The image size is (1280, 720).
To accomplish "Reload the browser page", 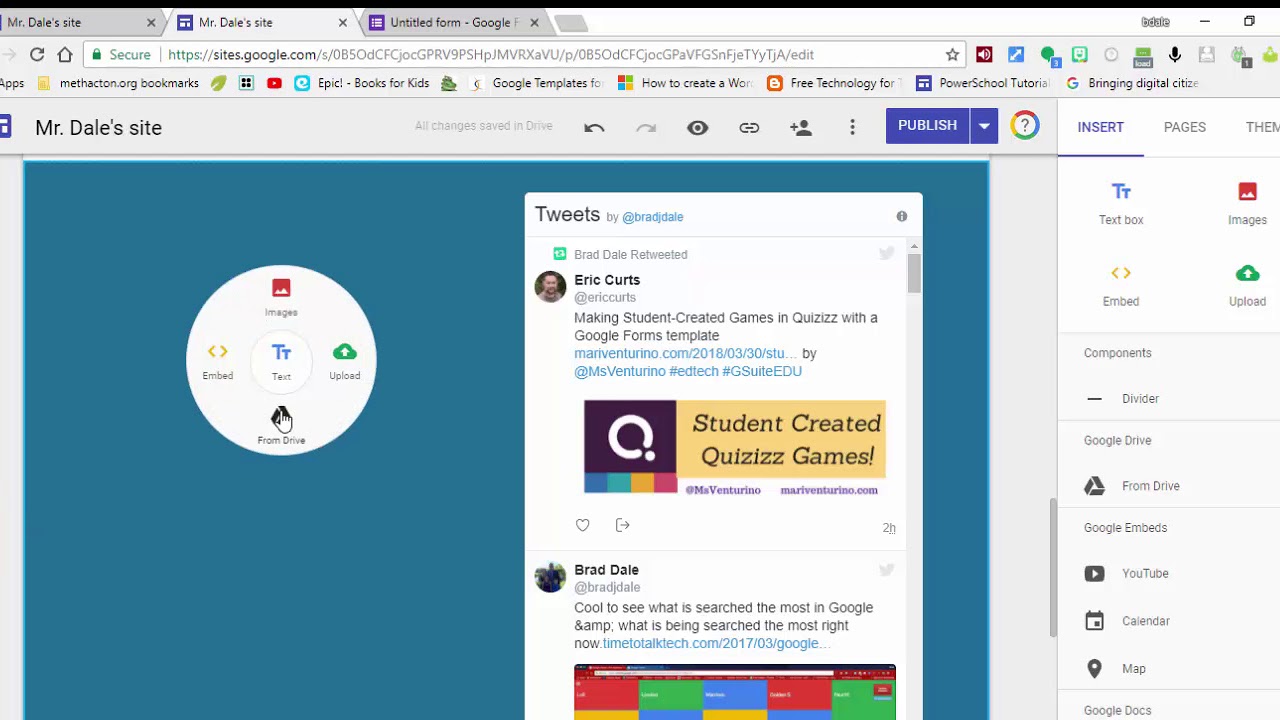I will [37, 54].
